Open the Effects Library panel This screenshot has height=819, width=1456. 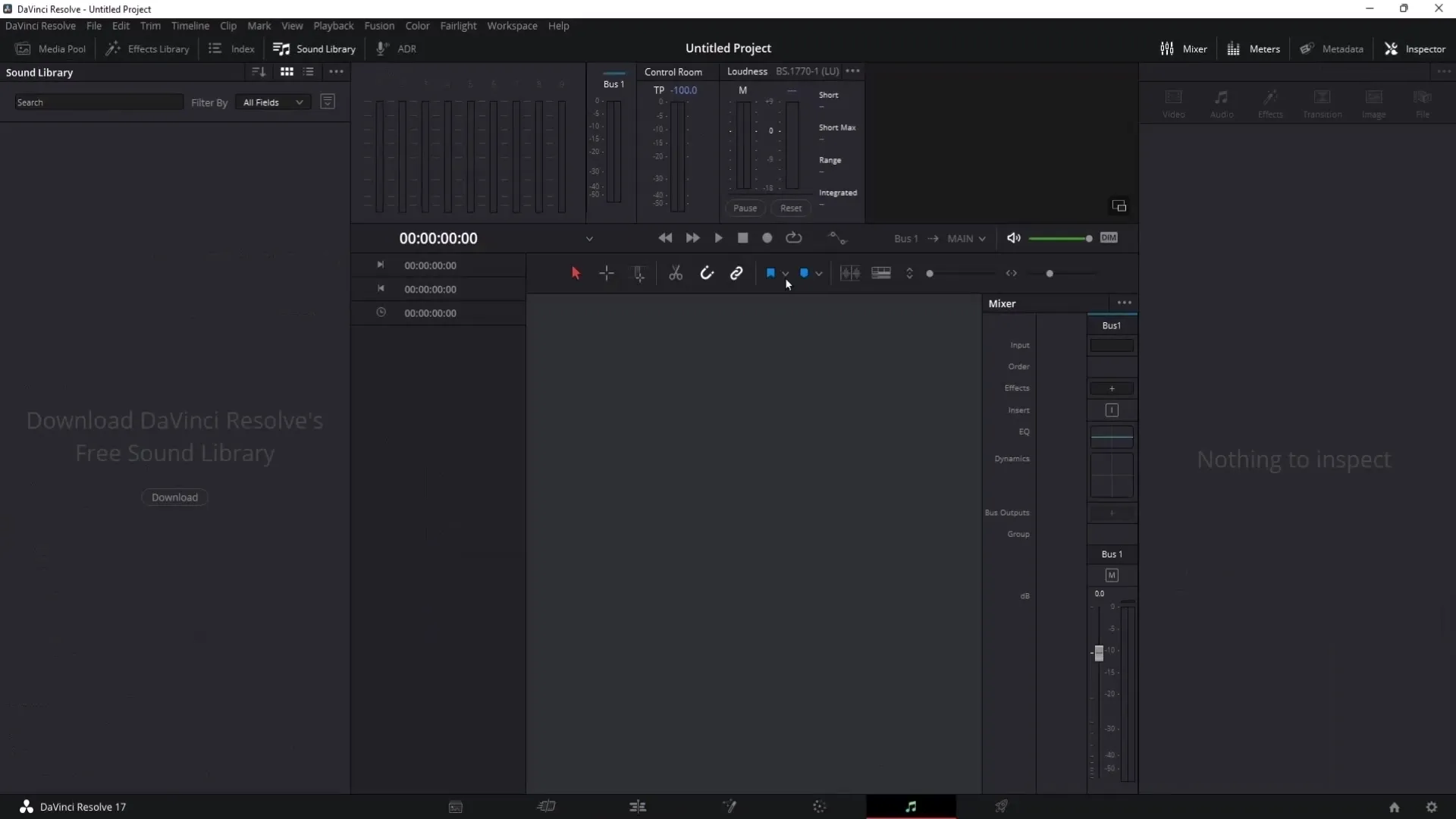[x=148, y=49]
